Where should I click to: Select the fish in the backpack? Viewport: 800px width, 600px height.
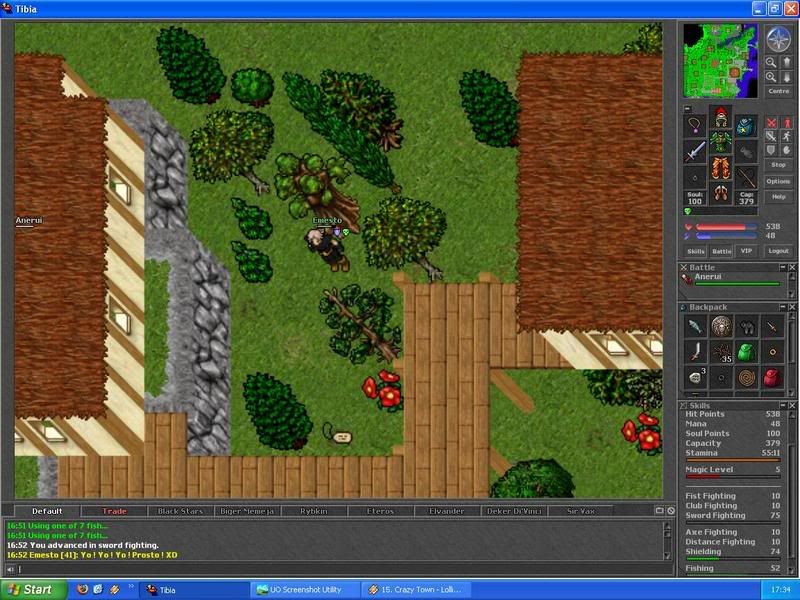[695, 327]
